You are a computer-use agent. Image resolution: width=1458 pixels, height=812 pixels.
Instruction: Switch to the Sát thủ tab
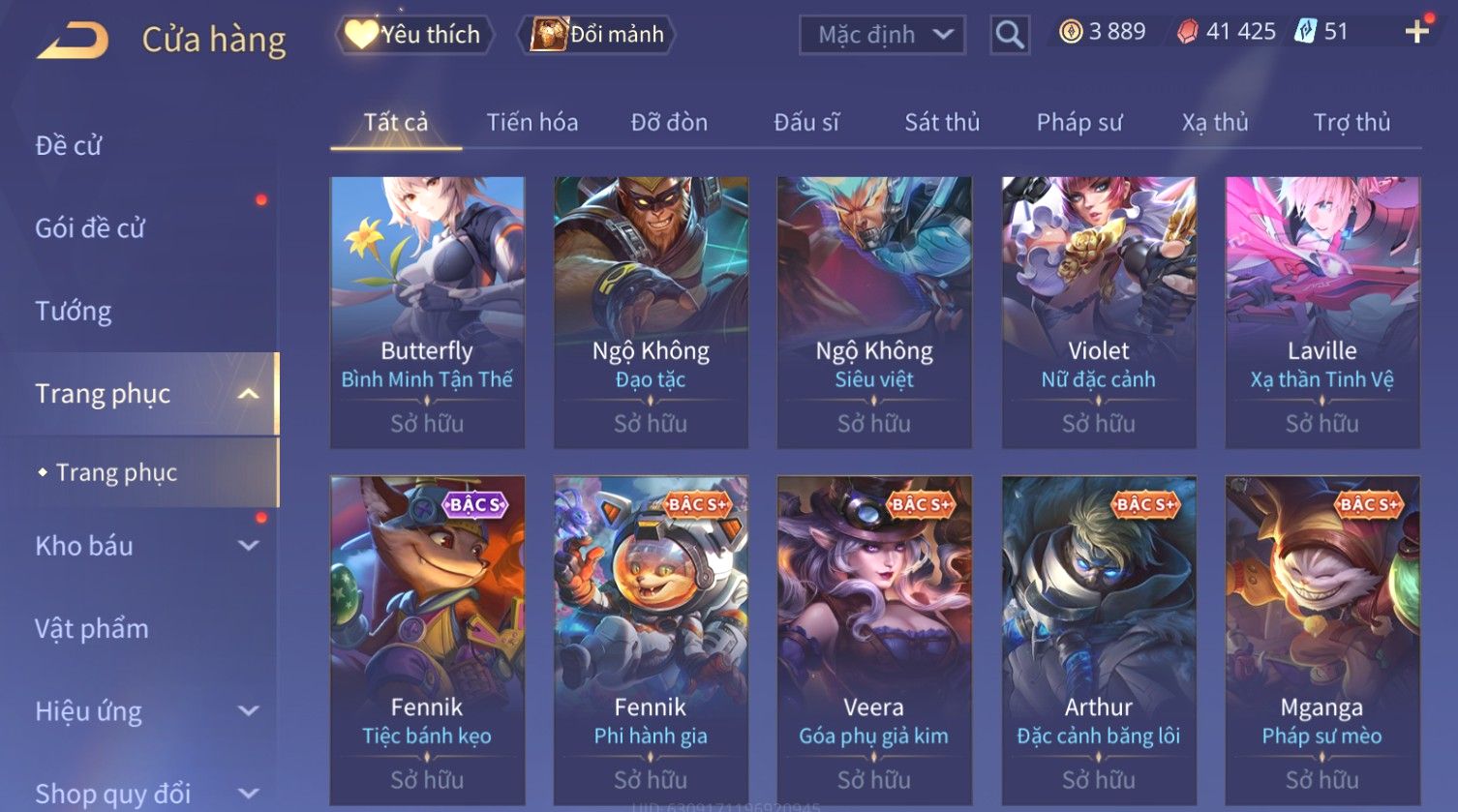942,123
